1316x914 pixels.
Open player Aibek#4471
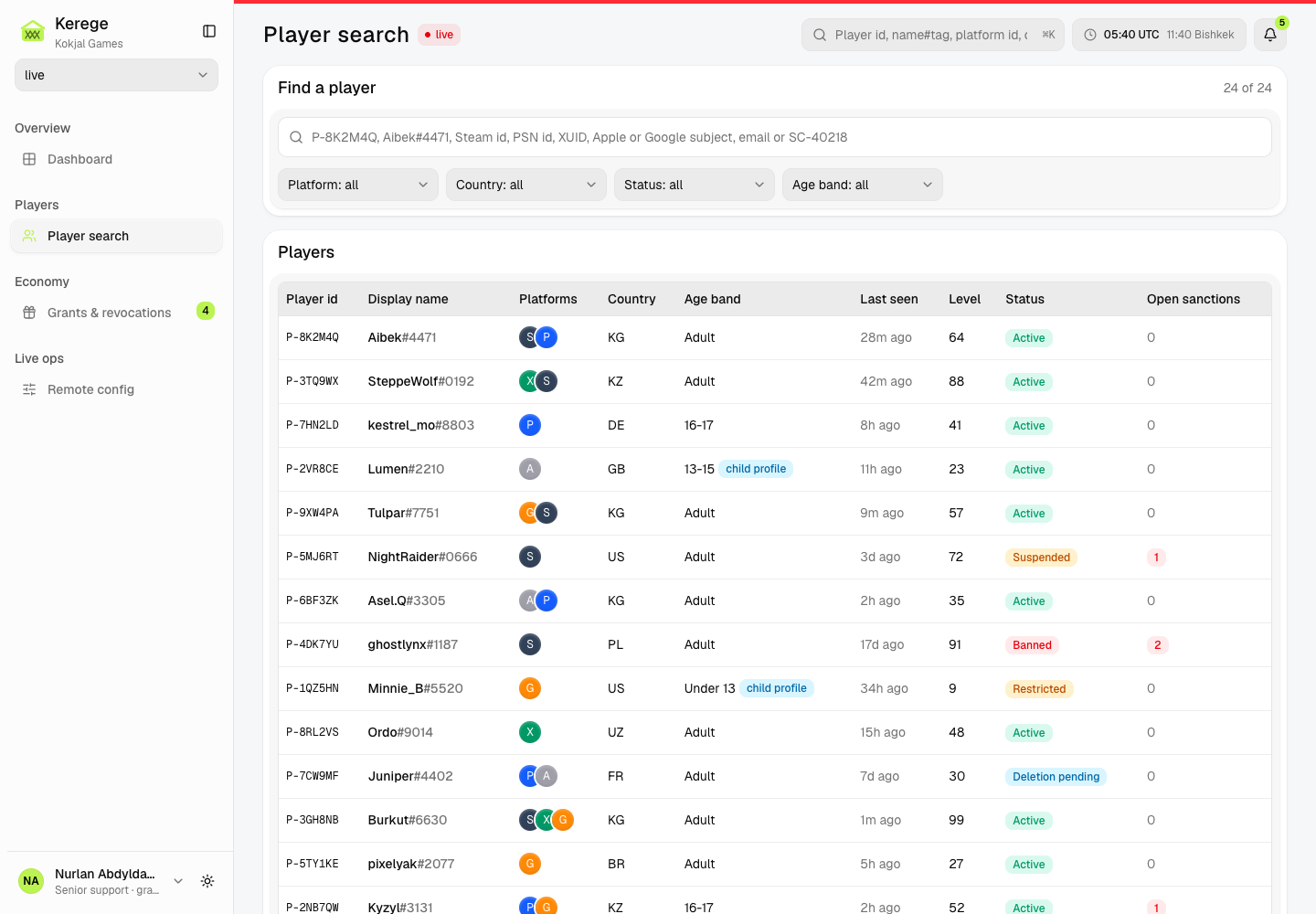click(402, 337)
